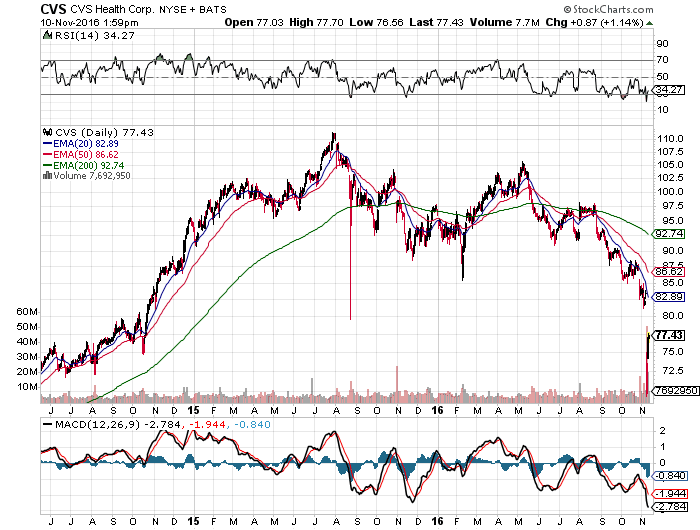The width and height of the screenshot is (700, 530).
Task: Click the 10-Nov-2016 1:59pm timestamp
Action: click(x=89, y=22)
